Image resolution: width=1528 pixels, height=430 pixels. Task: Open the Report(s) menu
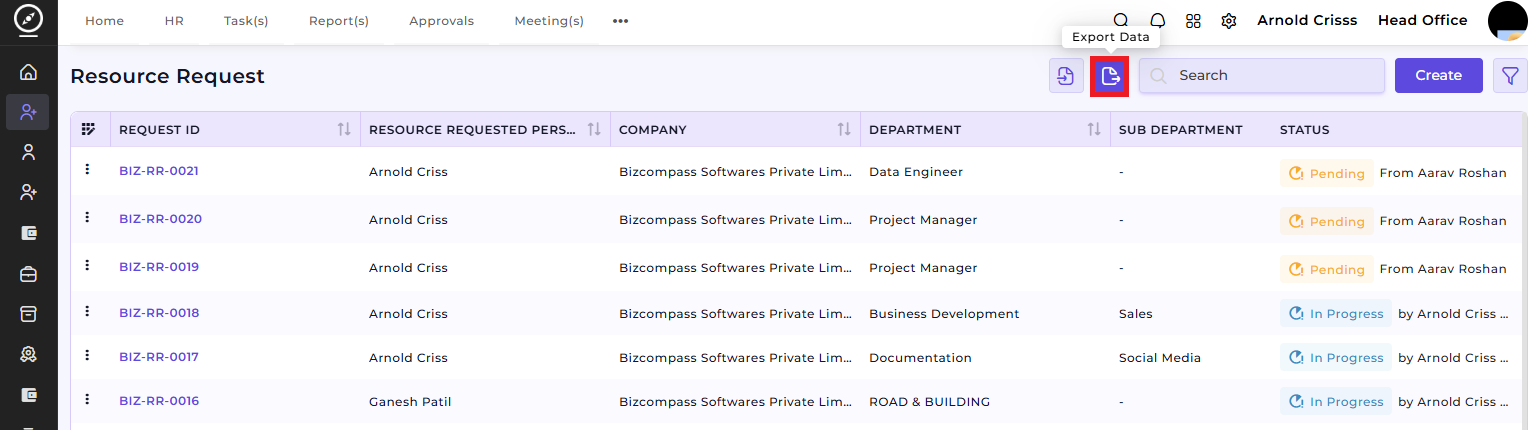tap(339, 21)
